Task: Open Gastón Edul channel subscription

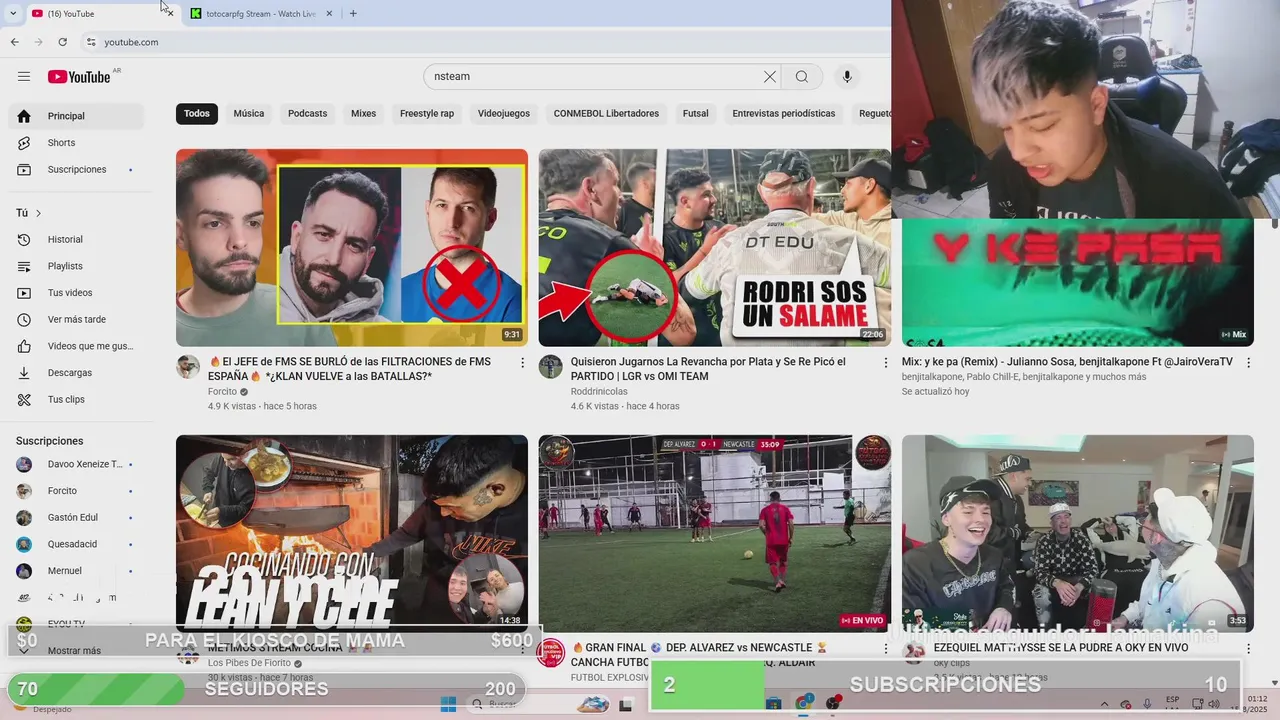Action: coord(76,517)
